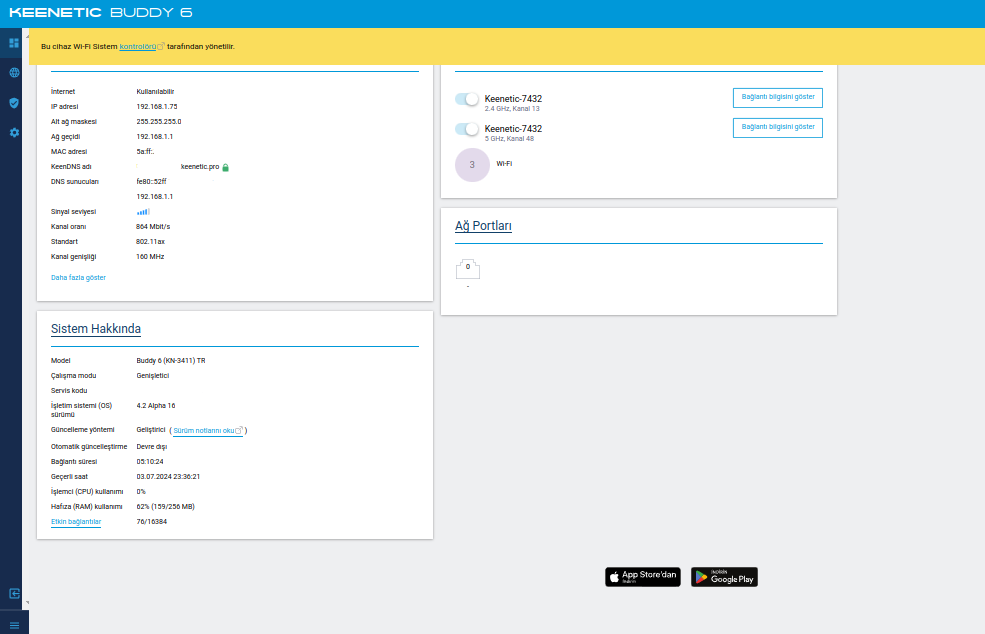Expand details with Daha fazla göster
The height and width of the screenshot is (634, 985).
pyautogui.click(x=79, y=278)
